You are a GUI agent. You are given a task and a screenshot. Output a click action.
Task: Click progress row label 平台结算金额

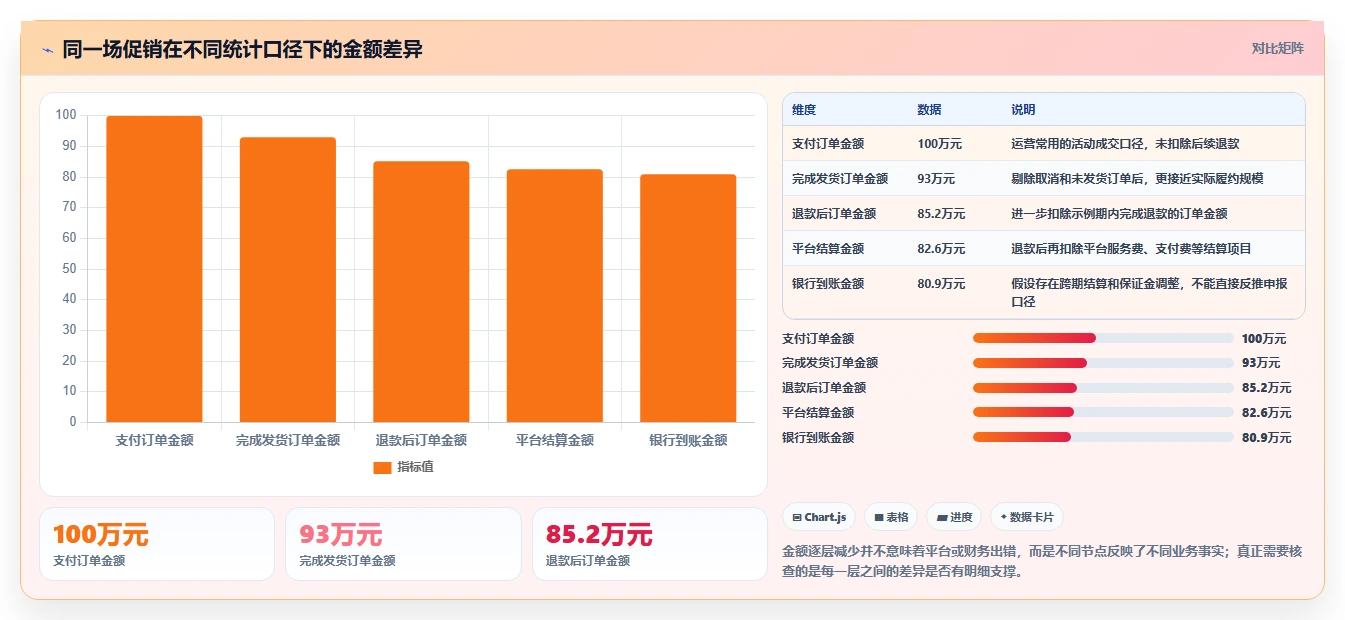818,412
